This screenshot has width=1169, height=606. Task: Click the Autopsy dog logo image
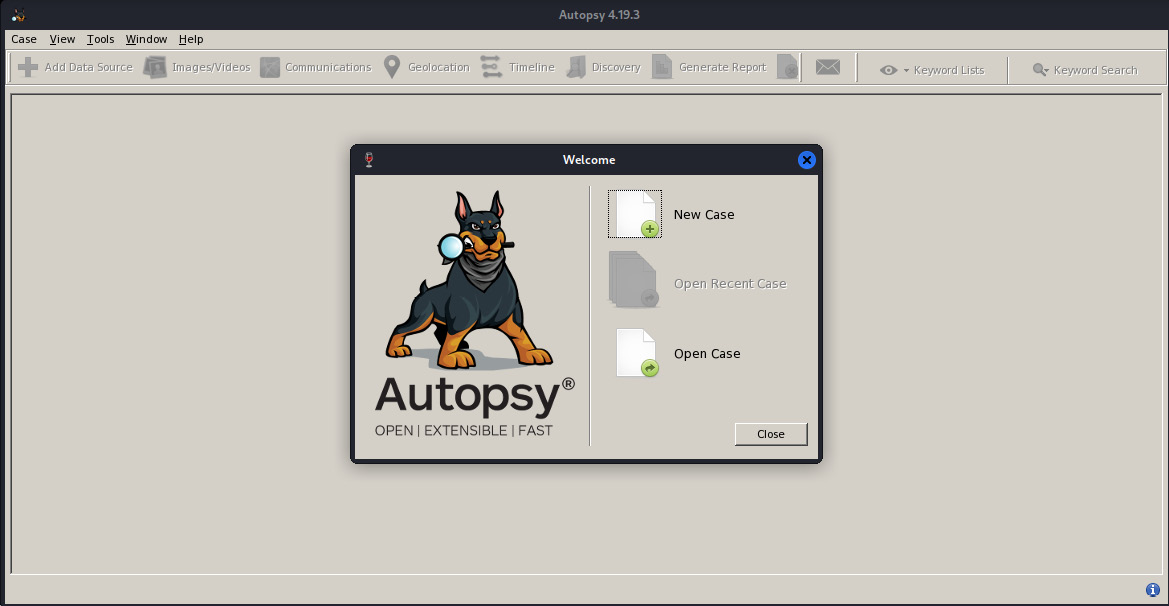coord(470,280)
